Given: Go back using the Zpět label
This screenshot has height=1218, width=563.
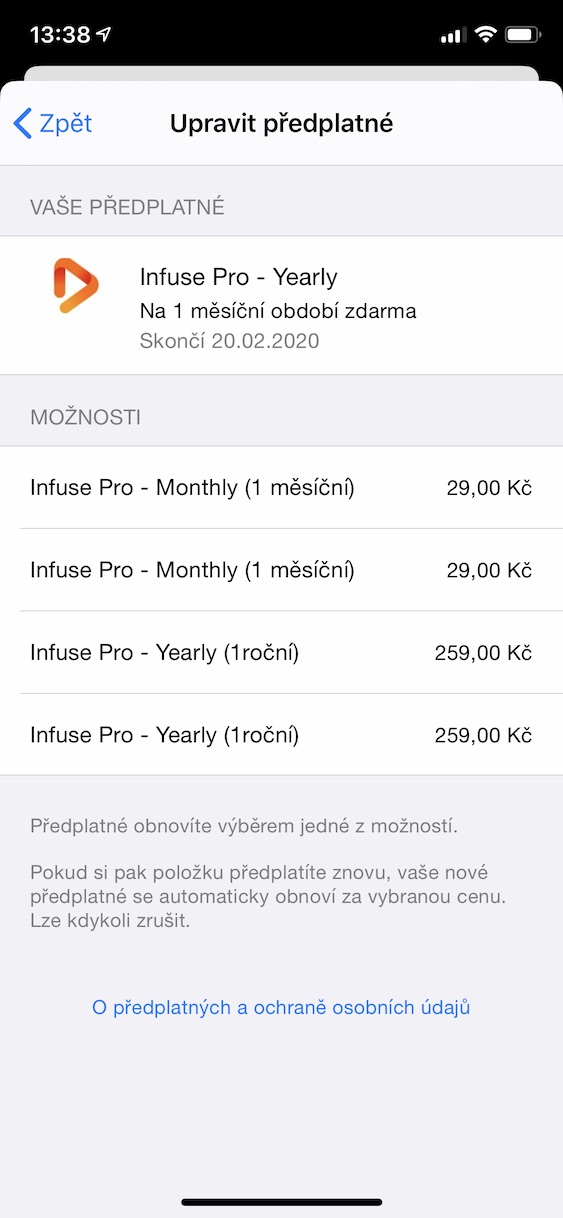Looking at the screenshot, I should pyautogui.click(x=66, y=123).
